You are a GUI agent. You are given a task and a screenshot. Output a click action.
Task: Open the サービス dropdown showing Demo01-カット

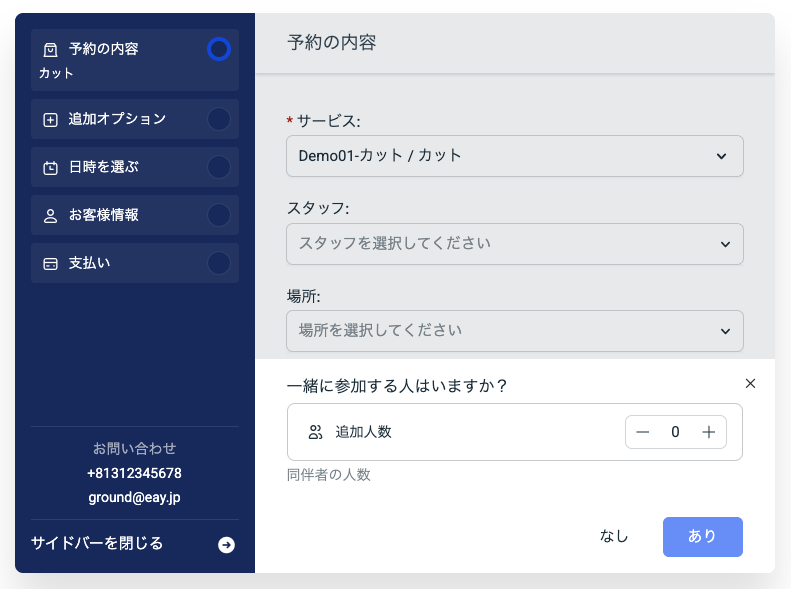514,156
